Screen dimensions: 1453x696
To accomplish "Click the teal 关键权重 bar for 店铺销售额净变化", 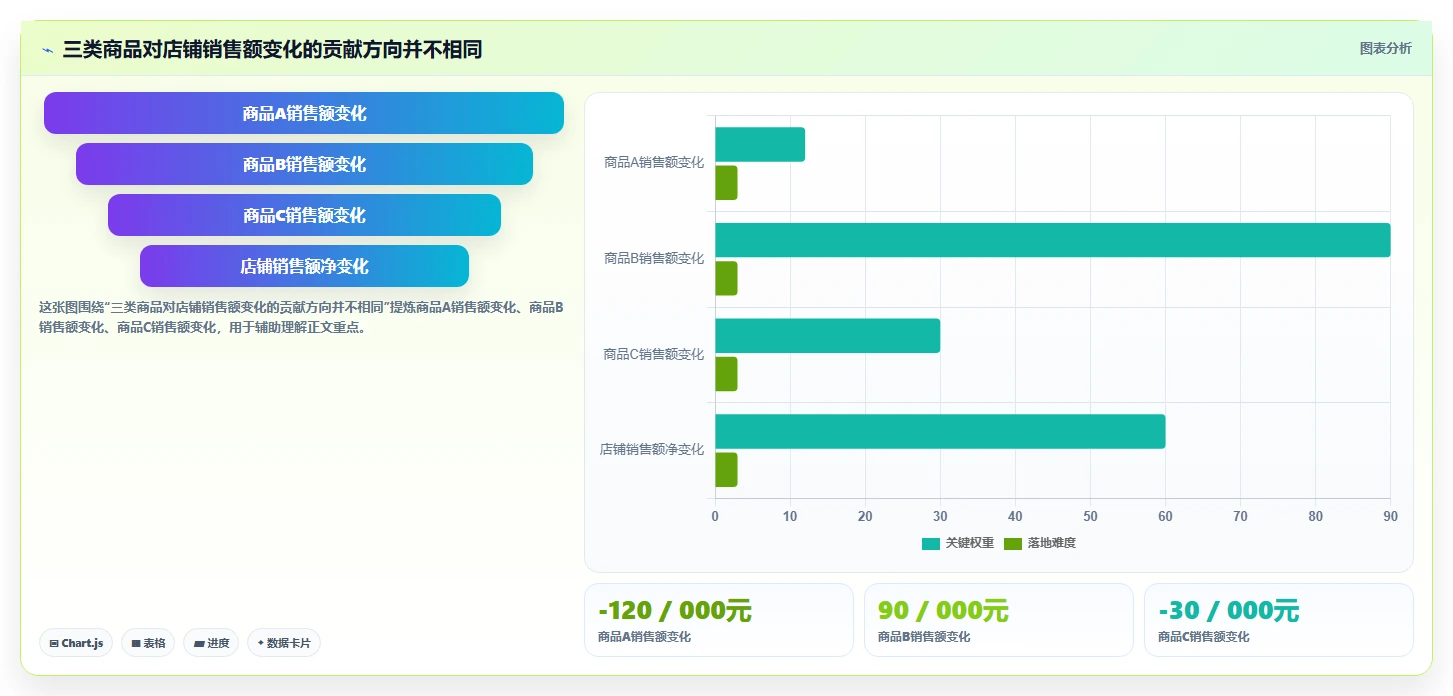I will 940,431.
